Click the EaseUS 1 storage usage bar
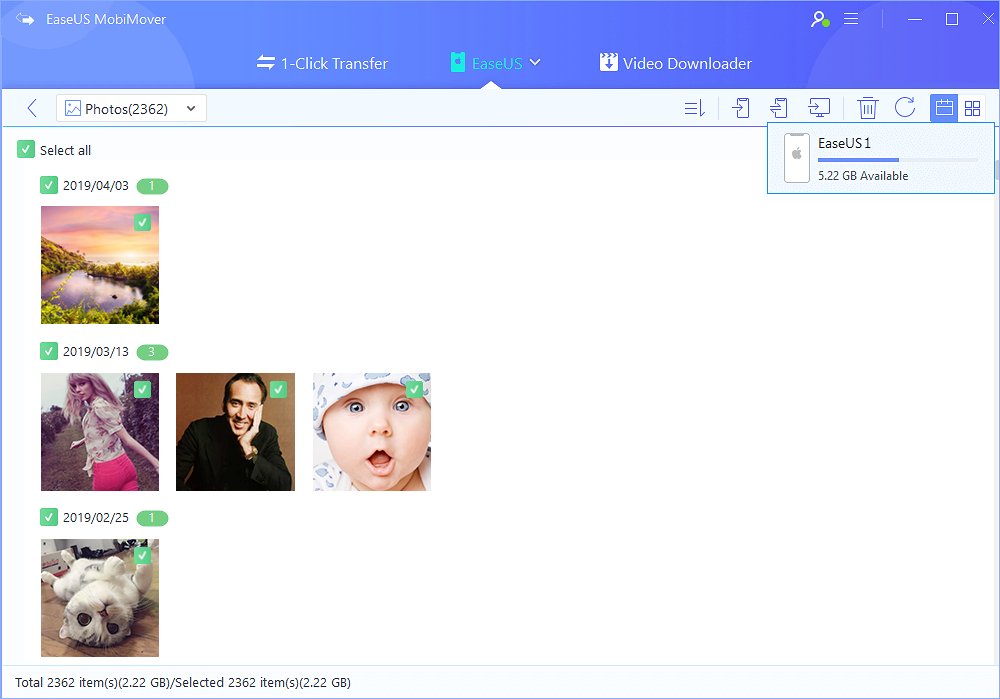The width and height of the screenshot is (1000, 699). pyautogui.click(x=897, y=159)
